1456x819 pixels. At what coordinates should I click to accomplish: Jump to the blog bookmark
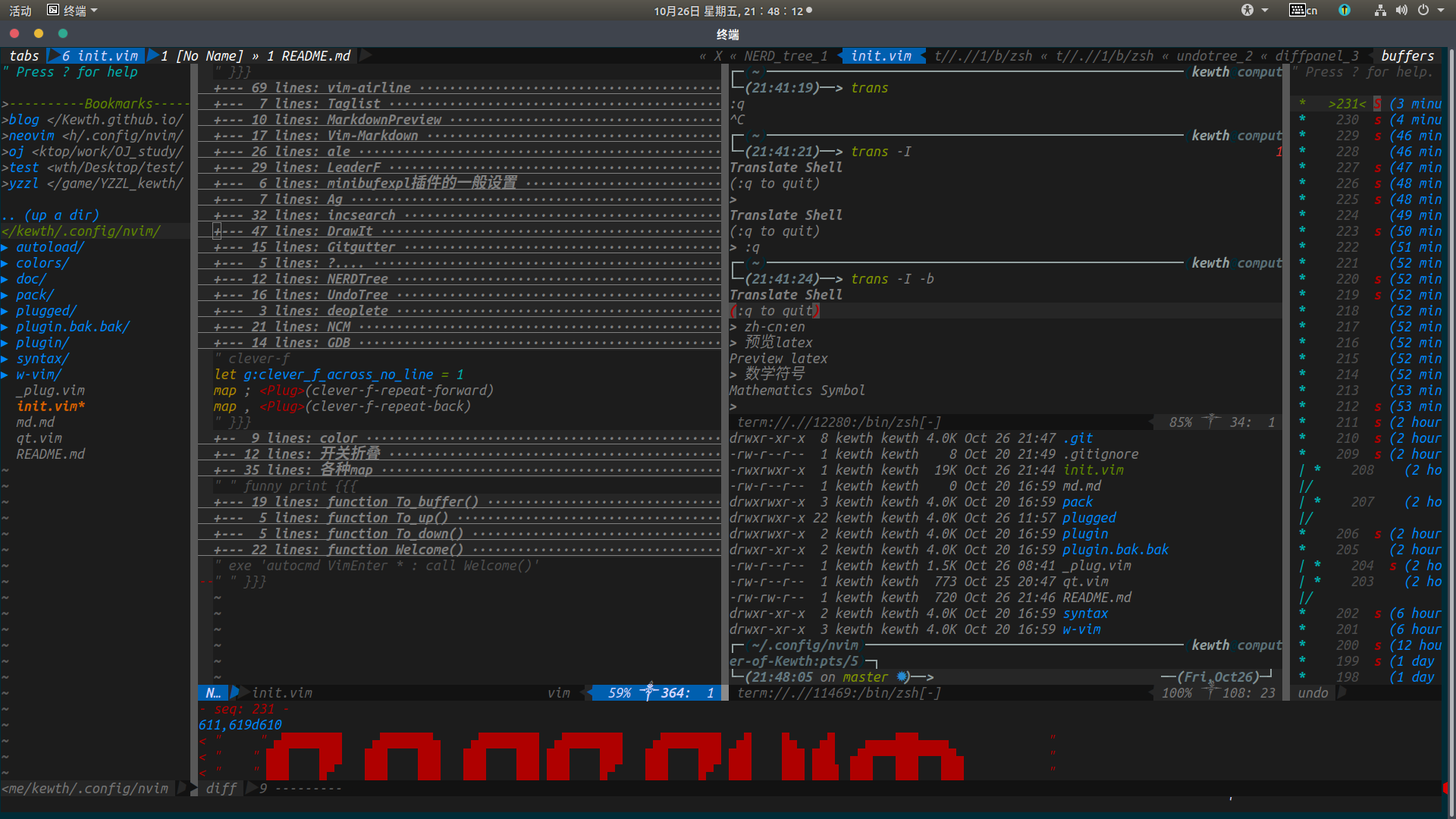(24, 120)
